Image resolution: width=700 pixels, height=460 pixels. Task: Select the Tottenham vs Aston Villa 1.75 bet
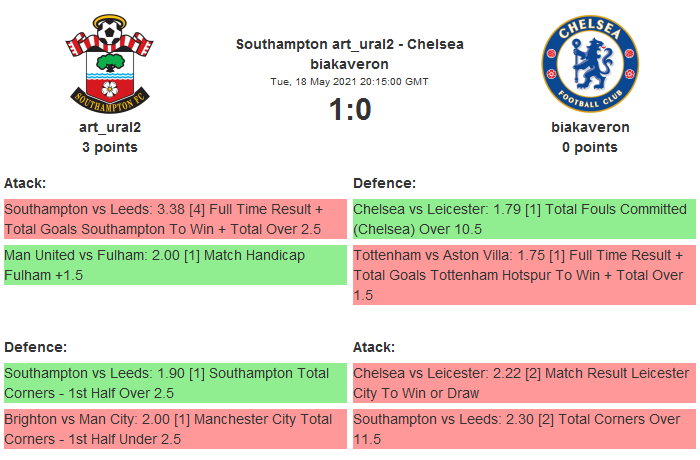524,275
